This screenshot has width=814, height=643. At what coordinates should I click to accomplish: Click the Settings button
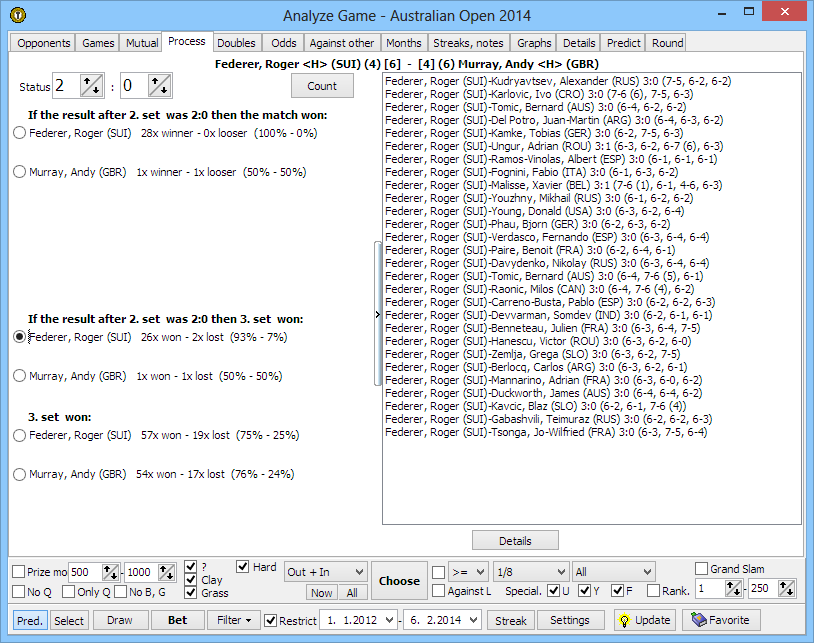(x=569, y=620)
